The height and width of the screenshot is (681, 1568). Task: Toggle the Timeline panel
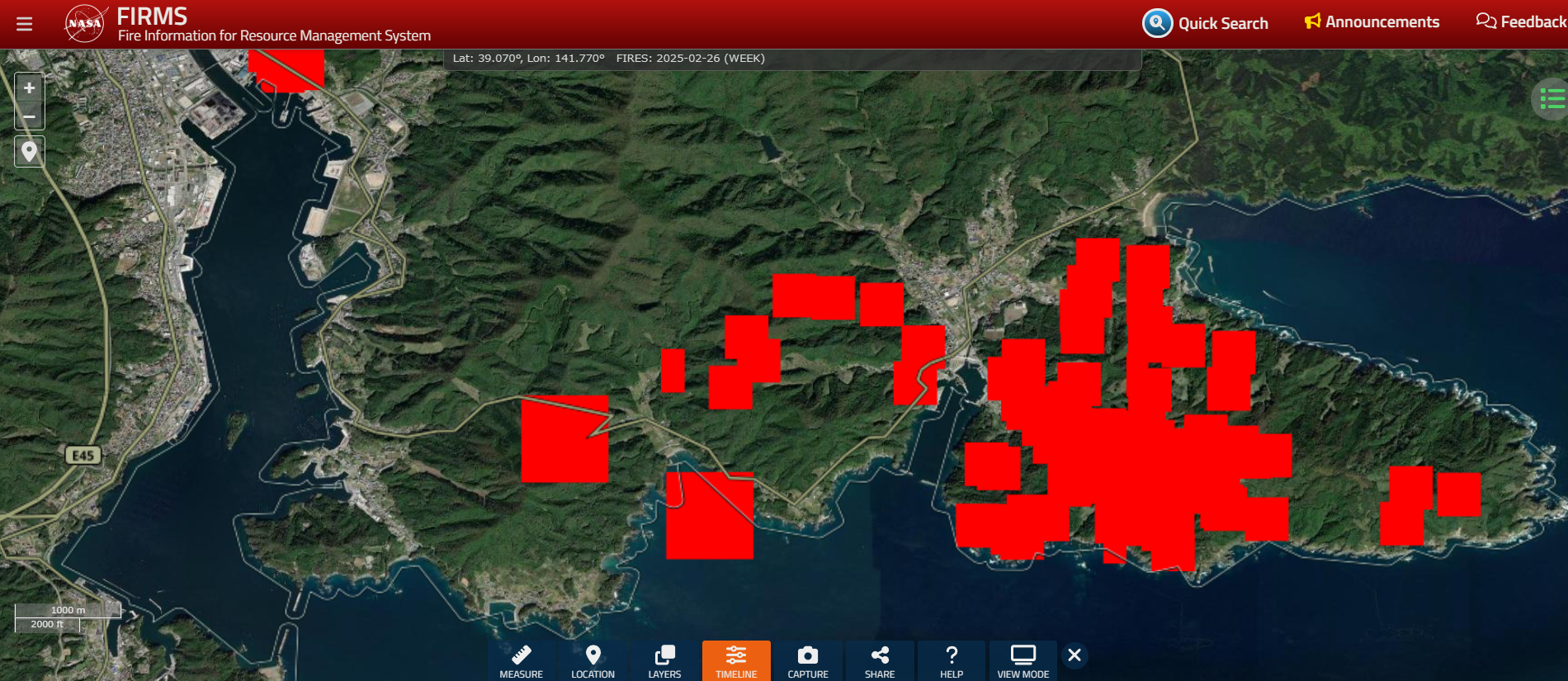(x=736, y=661)
